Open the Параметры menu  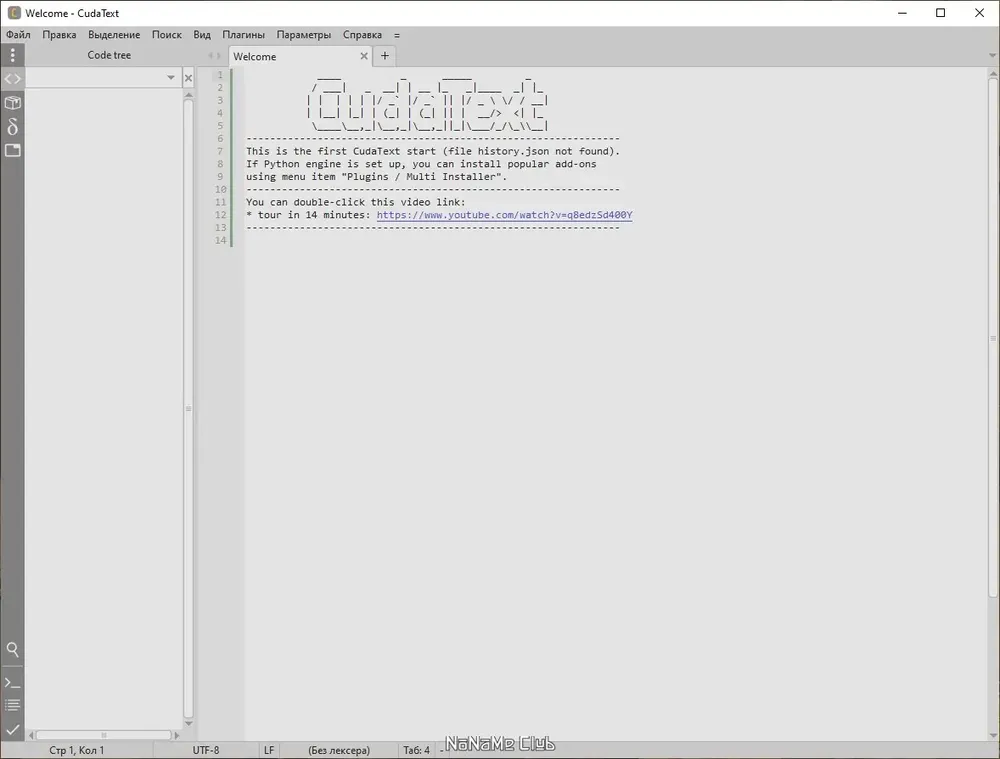[x=304, y=34]
